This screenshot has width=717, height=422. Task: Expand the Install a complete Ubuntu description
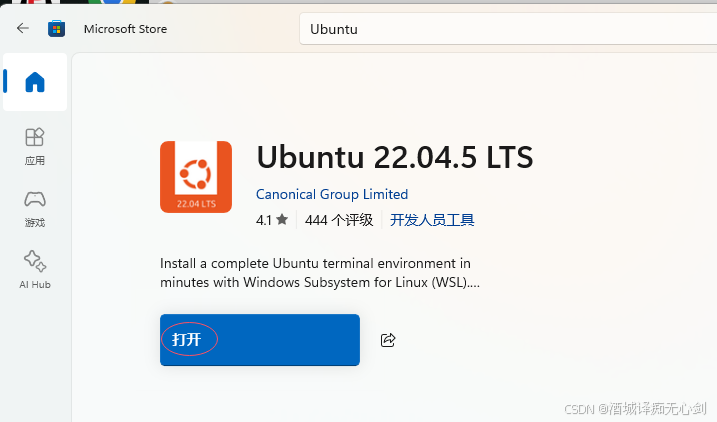(x=320, y=273)
